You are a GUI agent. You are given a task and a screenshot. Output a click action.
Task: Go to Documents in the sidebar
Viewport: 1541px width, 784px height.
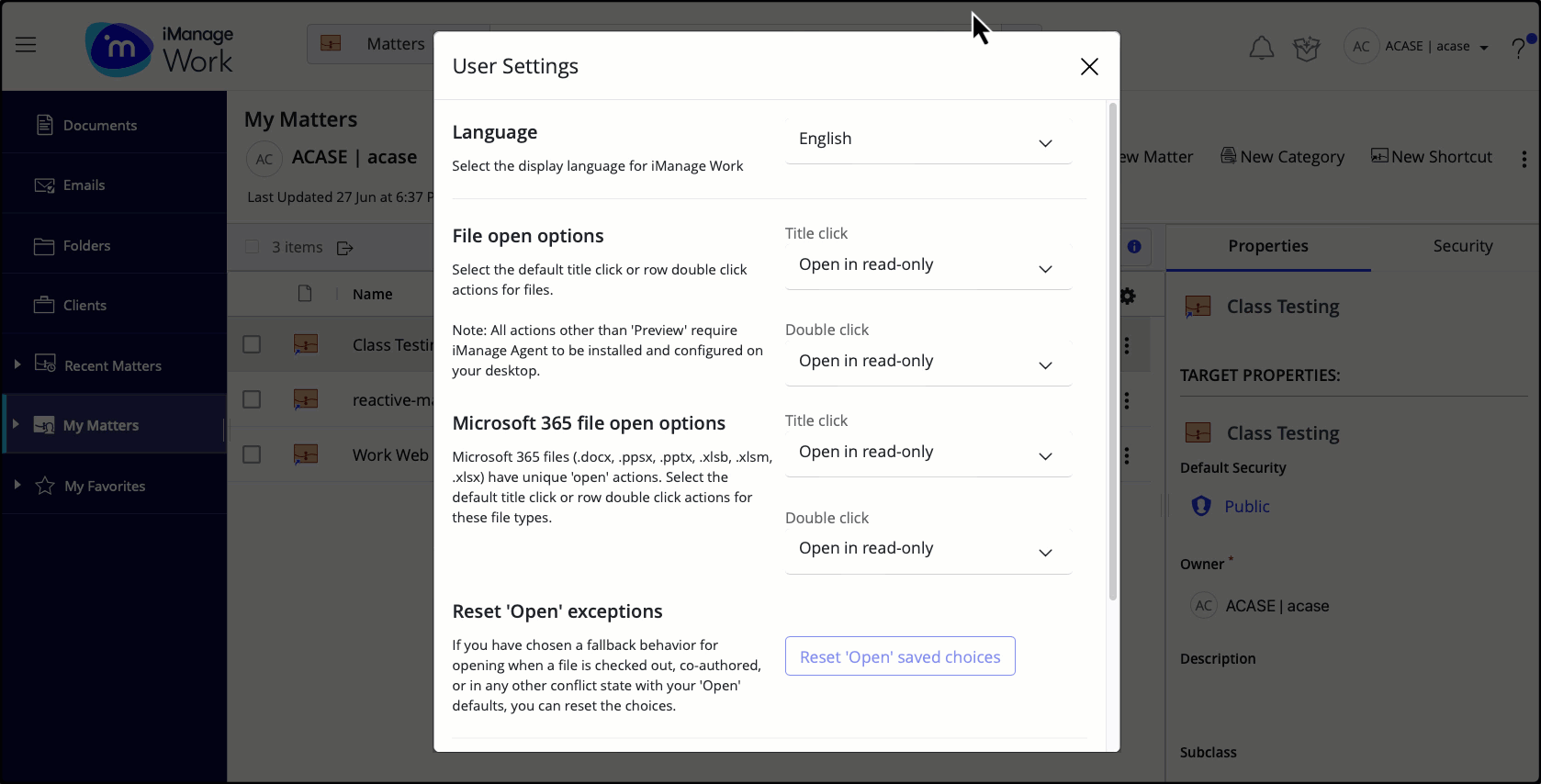click(114, 125)
